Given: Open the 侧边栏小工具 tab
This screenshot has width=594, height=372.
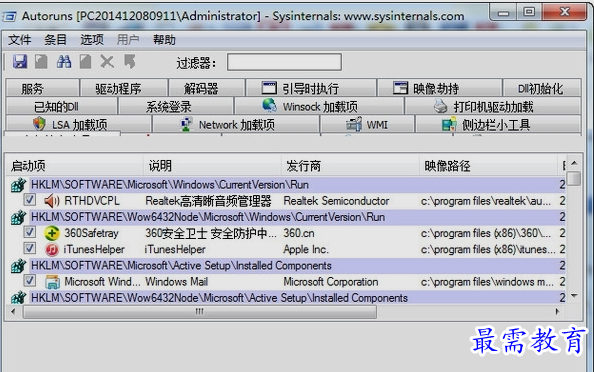Looking at the screenshot, I should click(498, 124).
